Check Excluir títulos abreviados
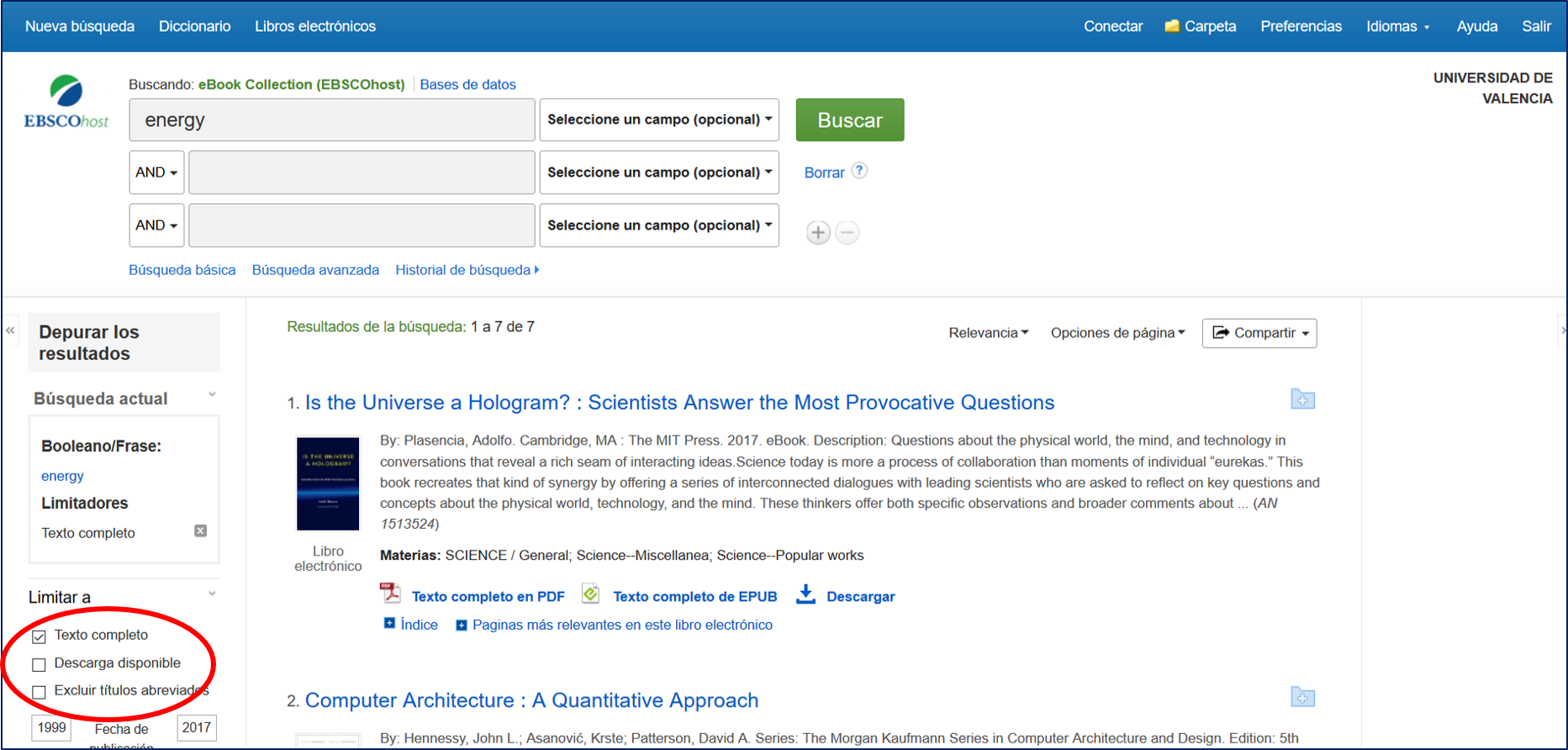Image resolution: width=1568 pixels, height=750 pixels. 39,692
